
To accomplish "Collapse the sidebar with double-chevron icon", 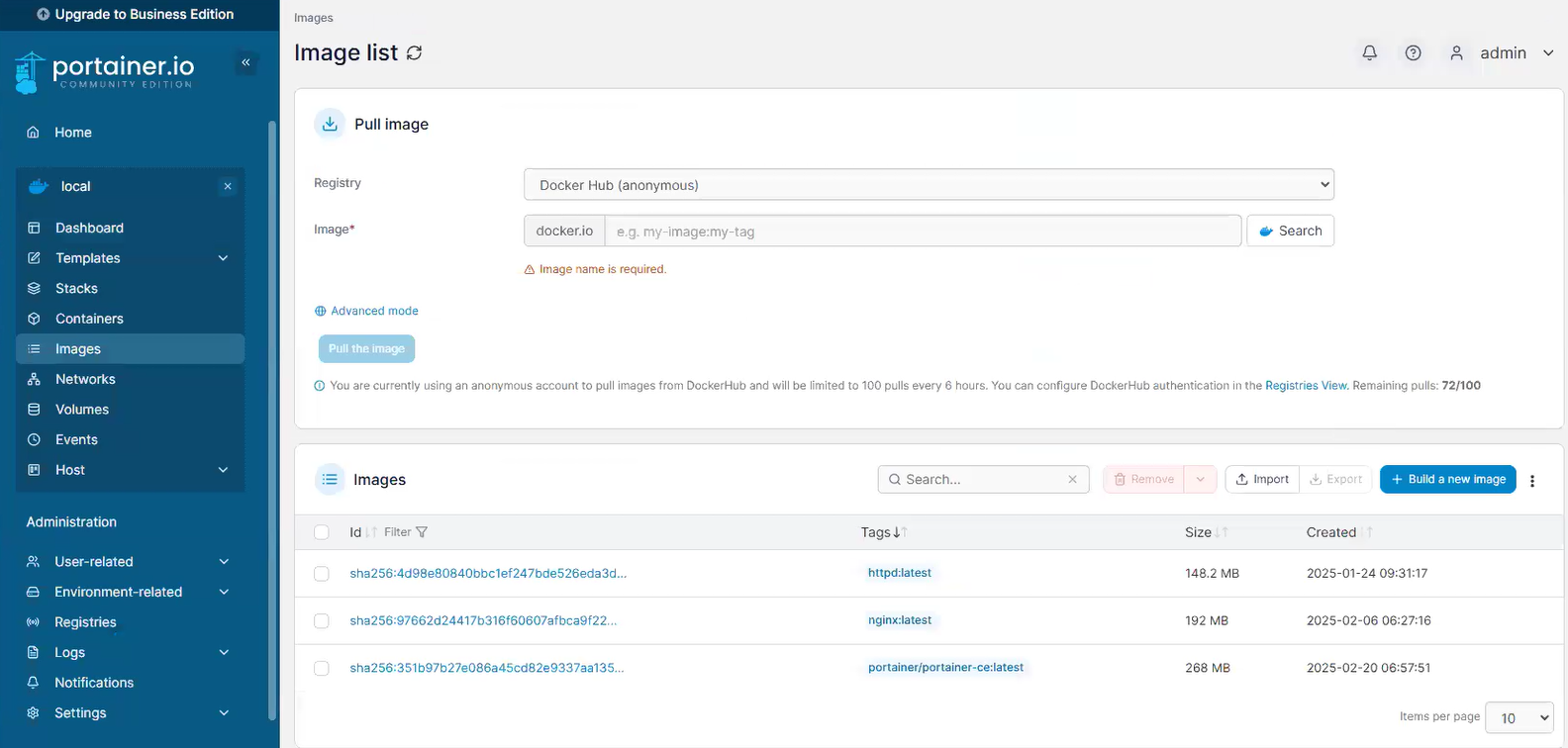I will (x=245, y=62).
